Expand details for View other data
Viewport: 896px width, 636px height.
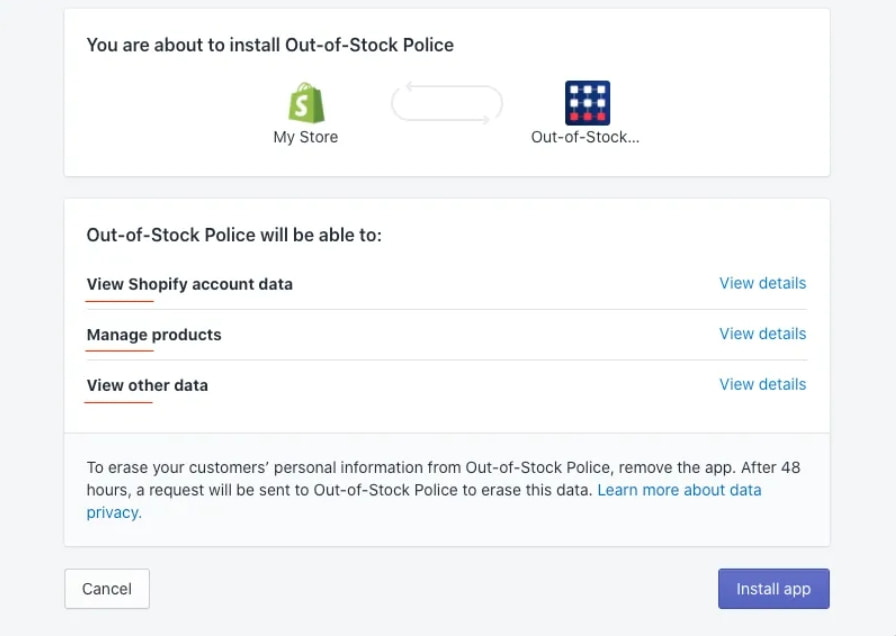point(762,384)
